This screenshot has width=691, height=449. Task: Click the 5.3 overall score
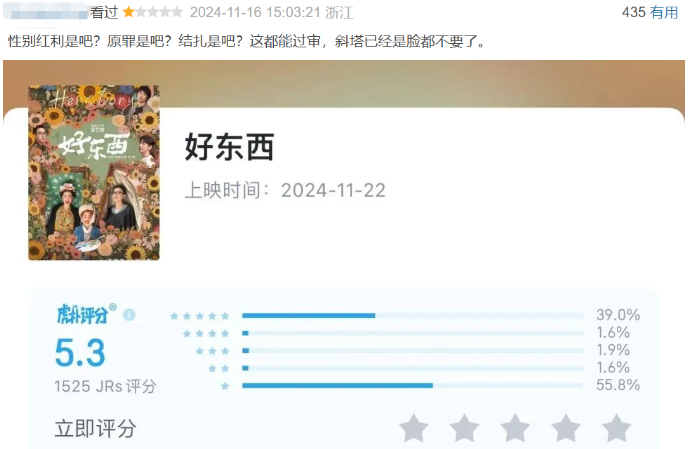pyautogui.click(x=80, y=353)
